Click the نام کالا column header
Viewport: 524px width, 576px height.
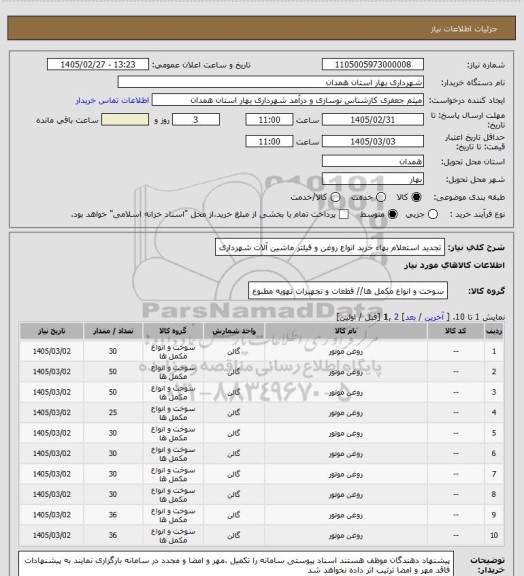point(345,331)
